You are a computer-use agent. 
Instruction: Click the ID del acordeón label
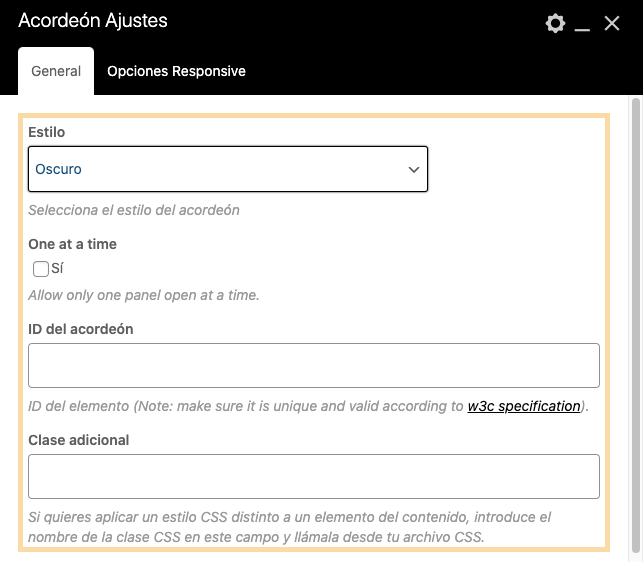tap(80, 328)
